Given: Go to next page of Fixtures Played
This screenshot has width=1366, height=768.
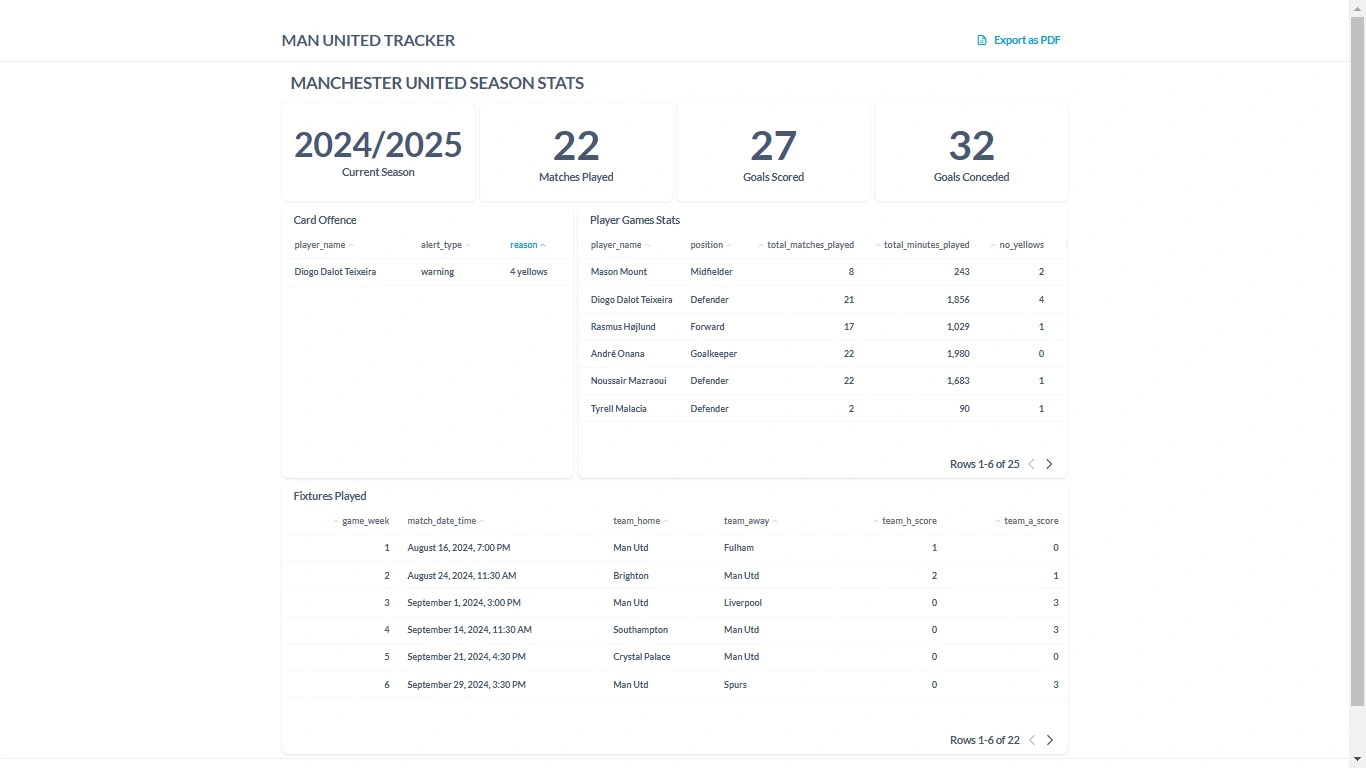Looking at the screenshot, I should coord(1049,740).
